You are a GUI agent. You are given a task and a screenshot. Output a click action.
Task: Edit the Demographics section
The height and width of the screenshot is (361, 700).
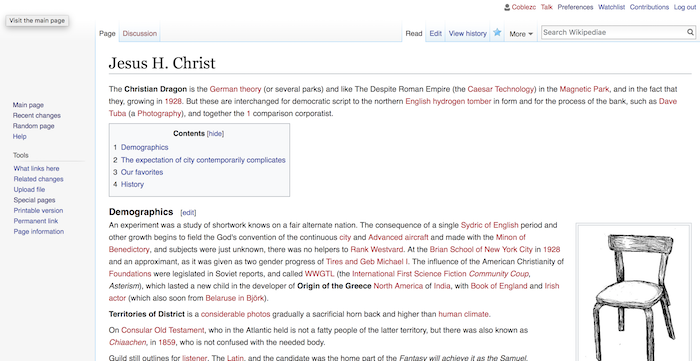188,213
